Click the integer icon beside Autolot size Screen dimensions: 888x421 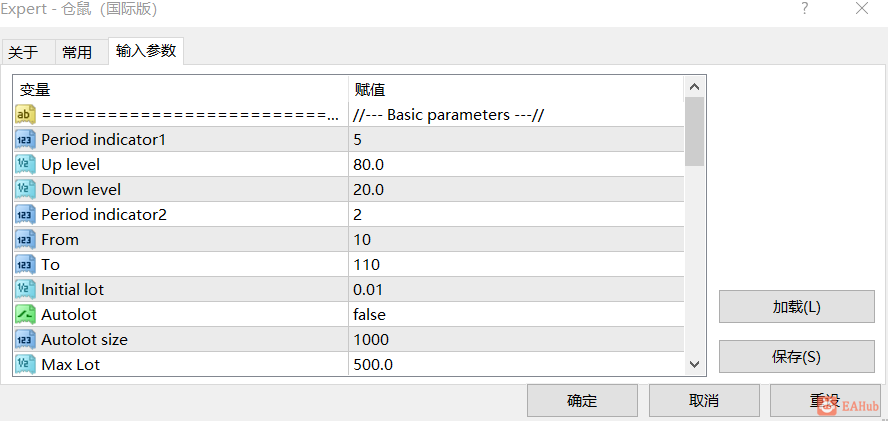click(x=26, y=340)
